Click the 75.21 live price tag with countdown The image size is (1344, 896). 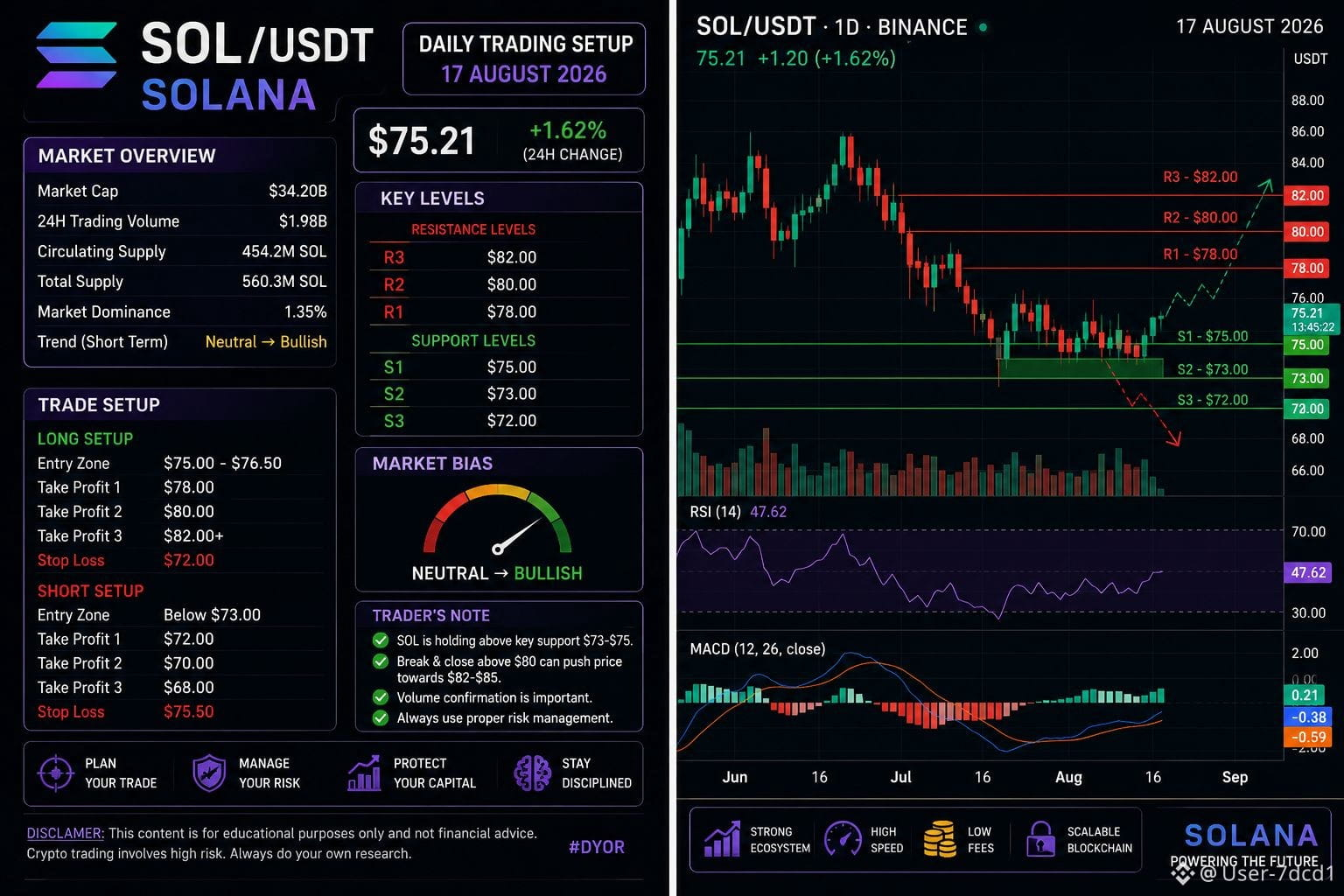tap(1311, 319)
